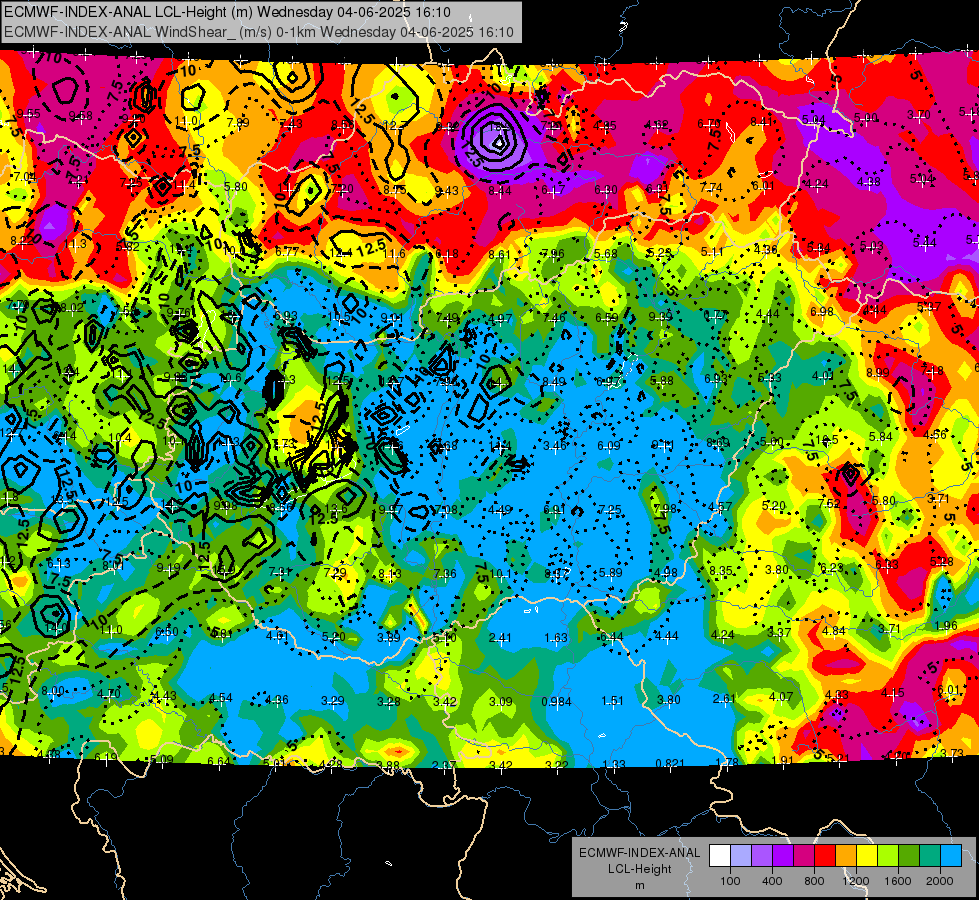Image resolution: width=979 pixels, height=900 pixels.
Task: Pick the lime legend swatch left of 1600
Action: tap(888, 856)
